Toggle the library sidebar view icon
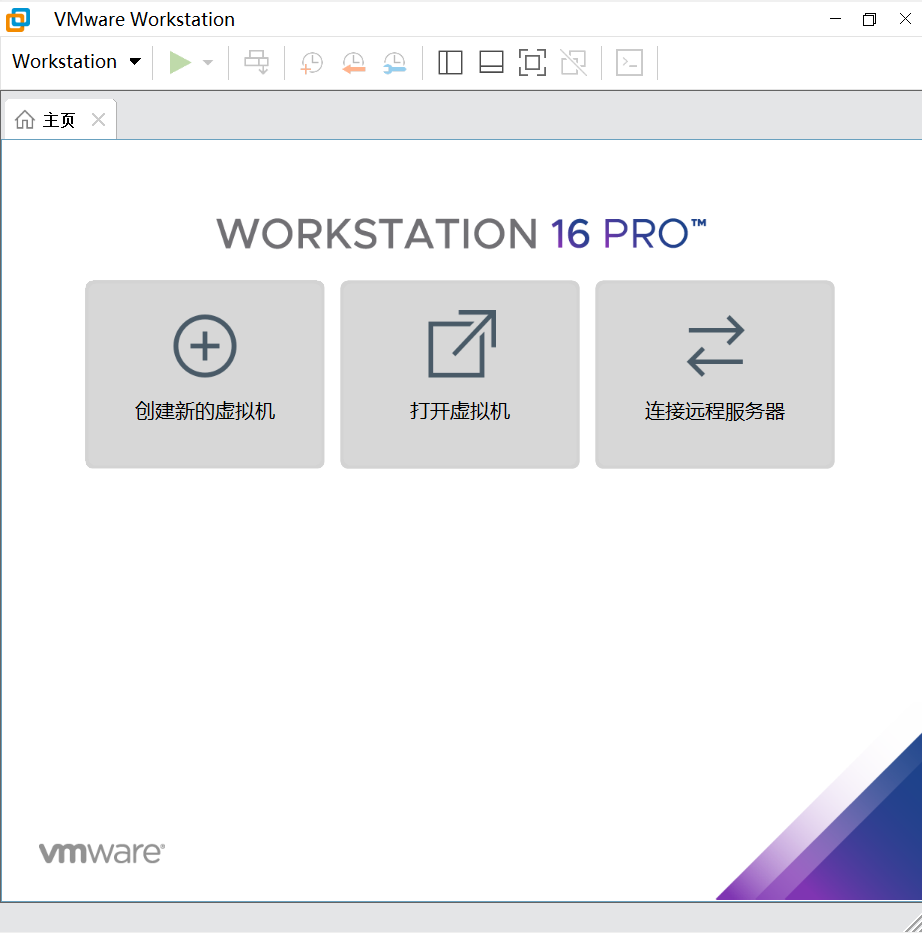The image size is (922, 933). pyautogui.click(x=450, y=62)
